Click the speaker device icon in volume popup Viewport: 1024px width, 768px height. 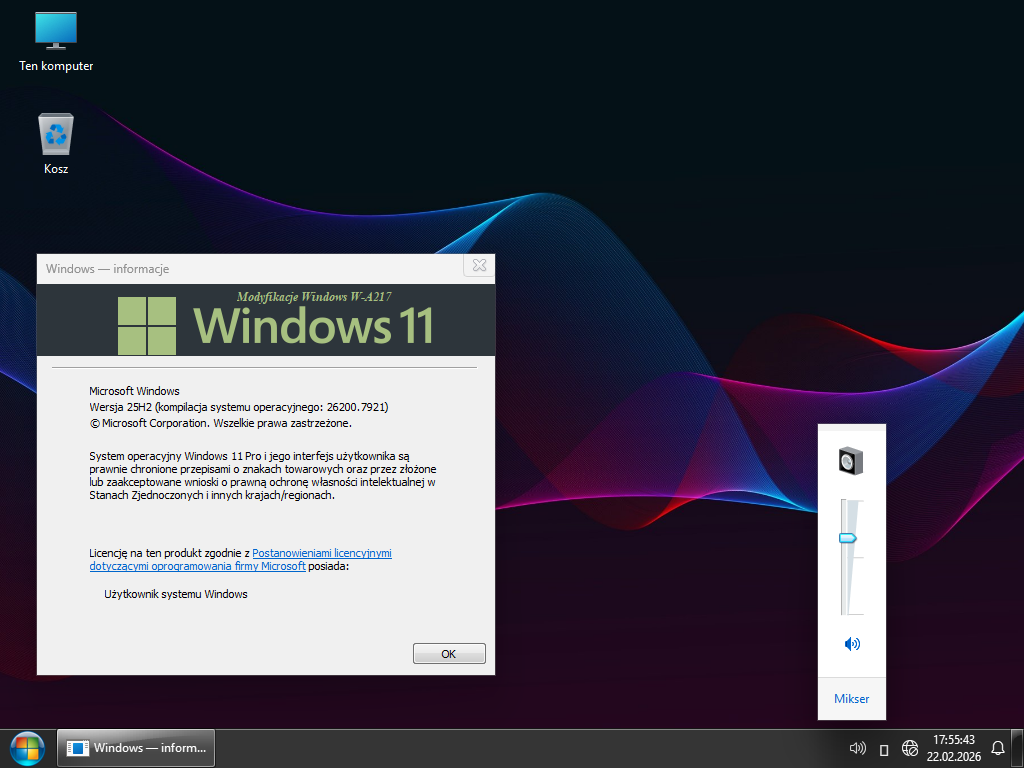[x=851, y=461]
